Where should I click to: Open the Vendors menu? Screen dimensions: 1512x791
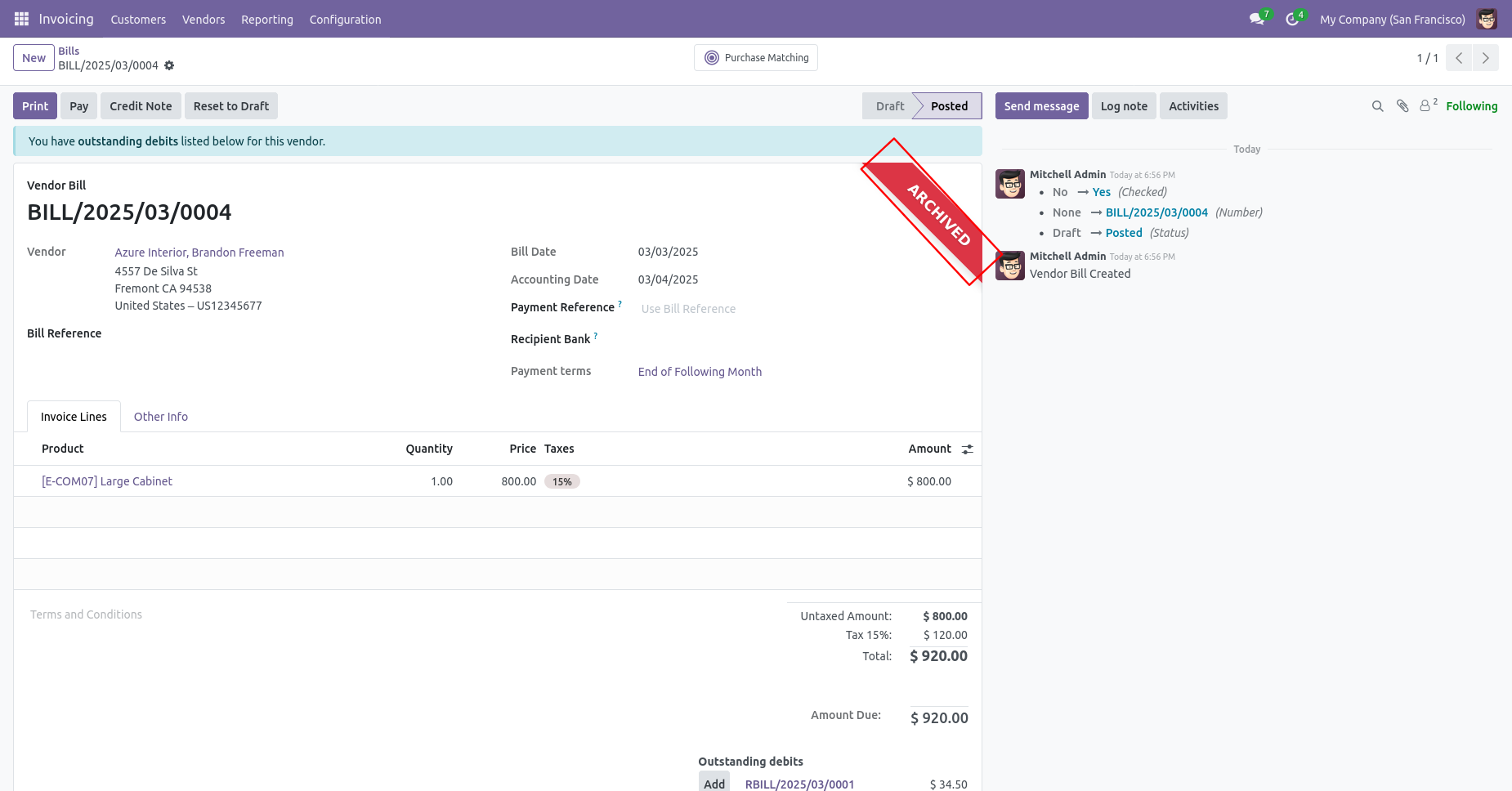(204, 19)
